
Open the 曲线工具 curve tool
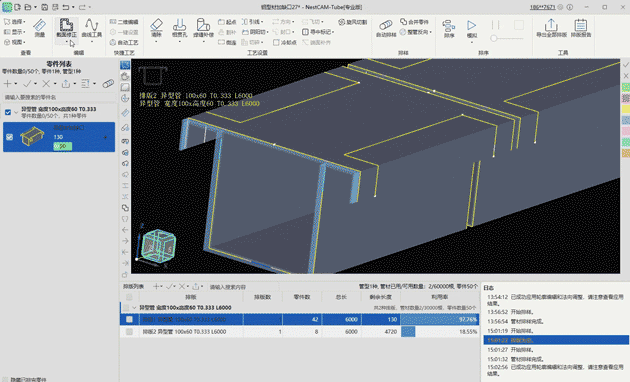coord(92,28)
